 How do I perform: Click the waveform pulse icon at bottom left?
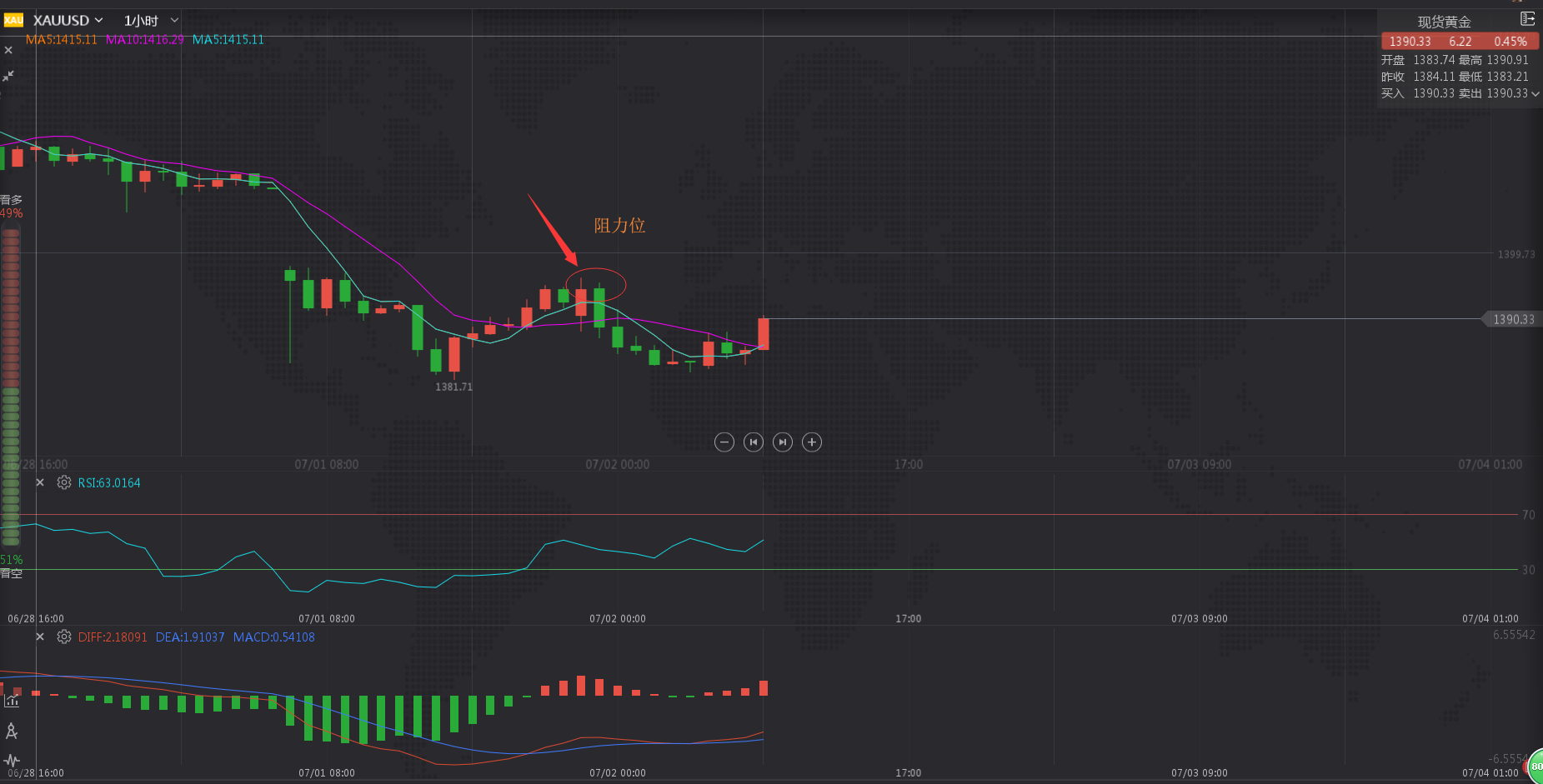click(12, 760)
